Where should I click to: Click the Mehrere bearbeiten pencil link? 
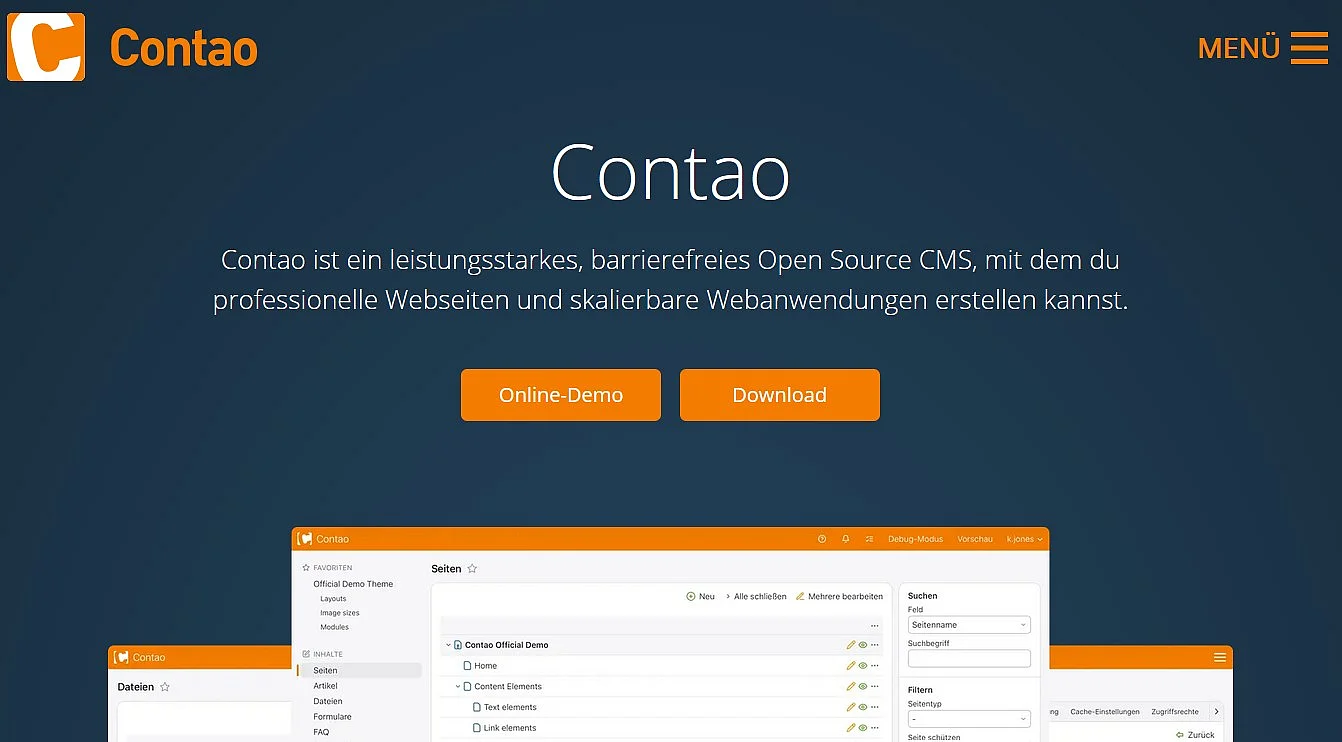point(839,596)
